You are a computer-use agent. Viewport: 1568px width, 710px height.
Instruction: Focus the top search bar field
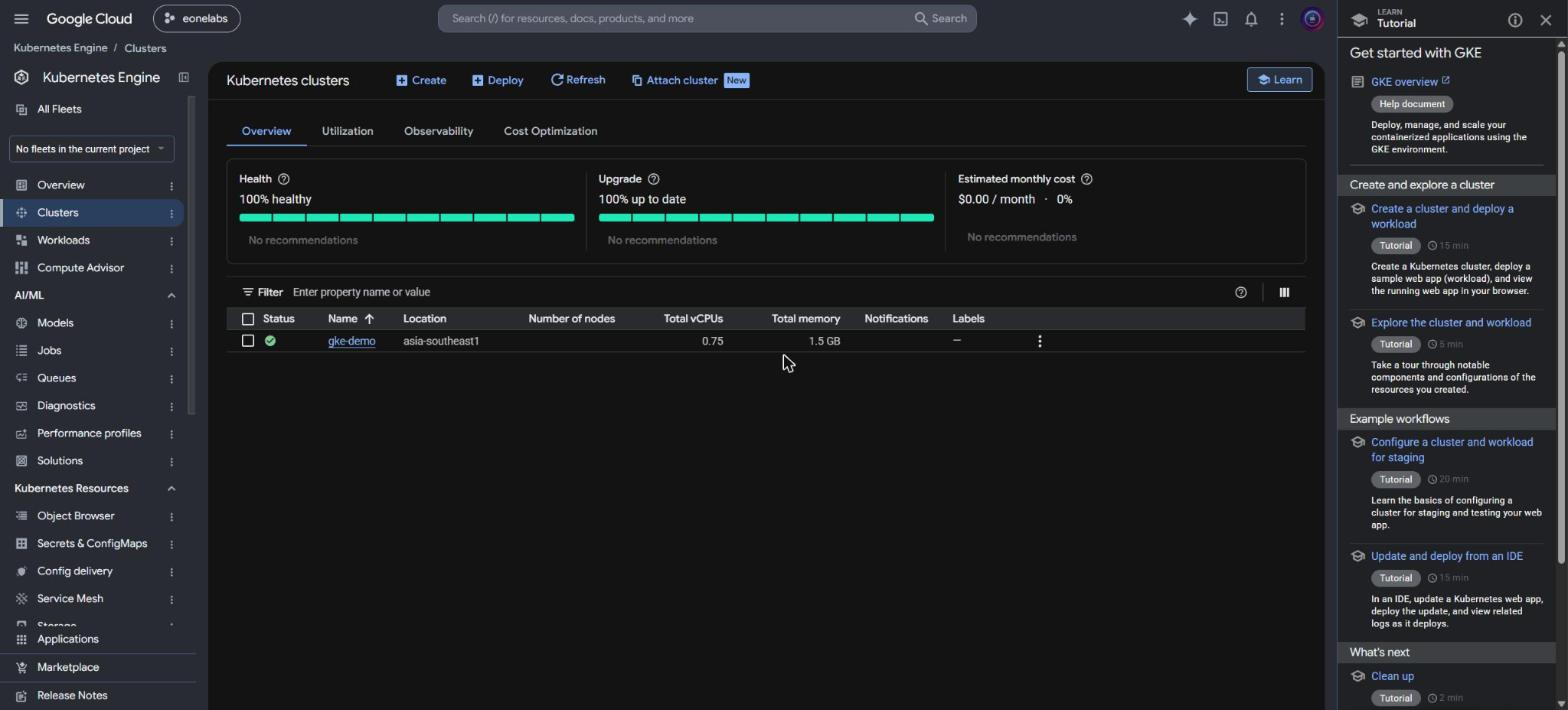click(707, 19)
